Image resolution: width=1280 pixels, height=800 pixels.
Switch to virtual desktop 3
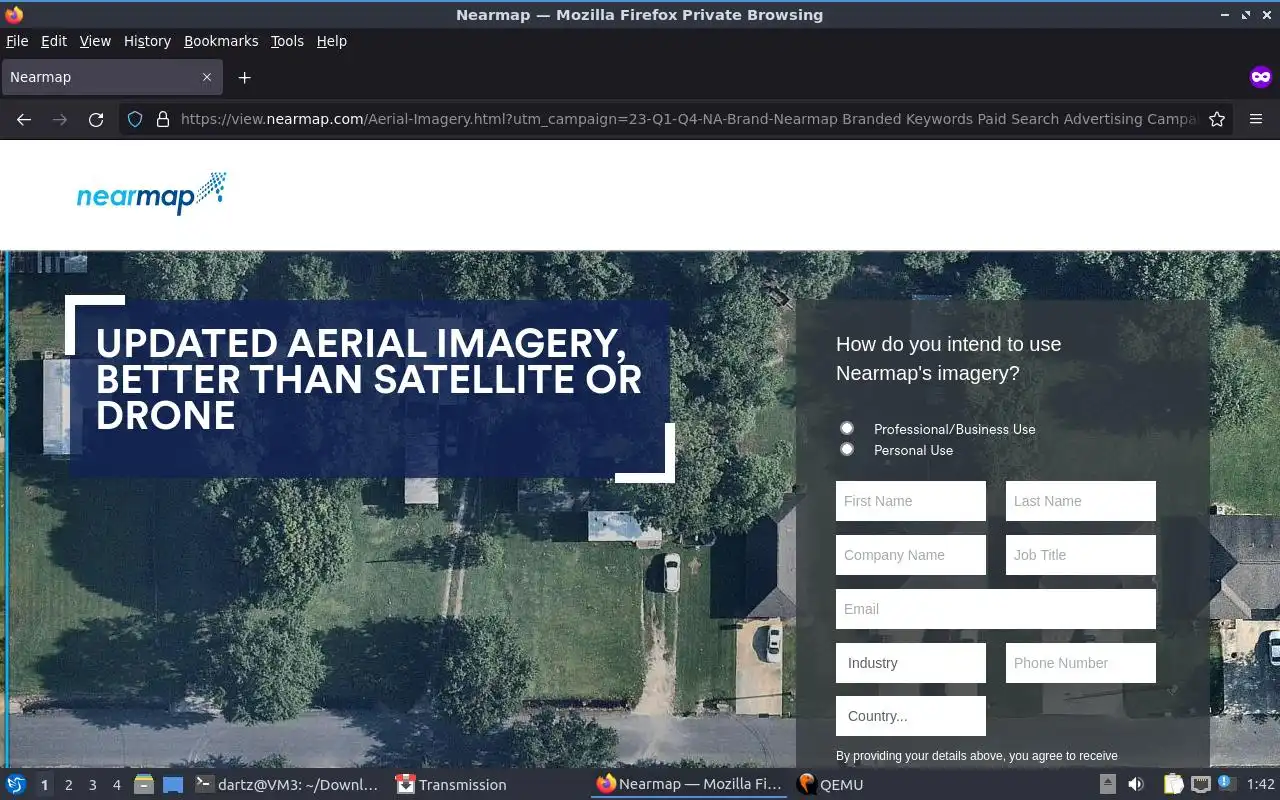(93, 785)
